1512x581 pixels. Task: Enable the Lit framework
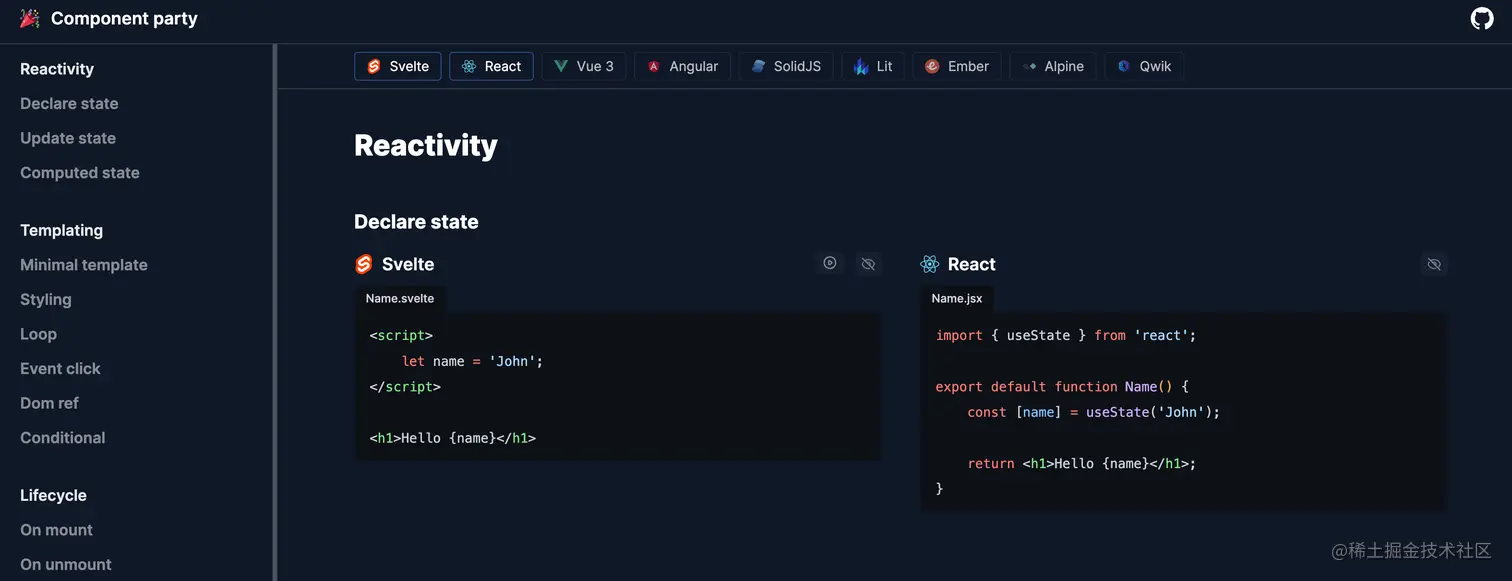873,66
